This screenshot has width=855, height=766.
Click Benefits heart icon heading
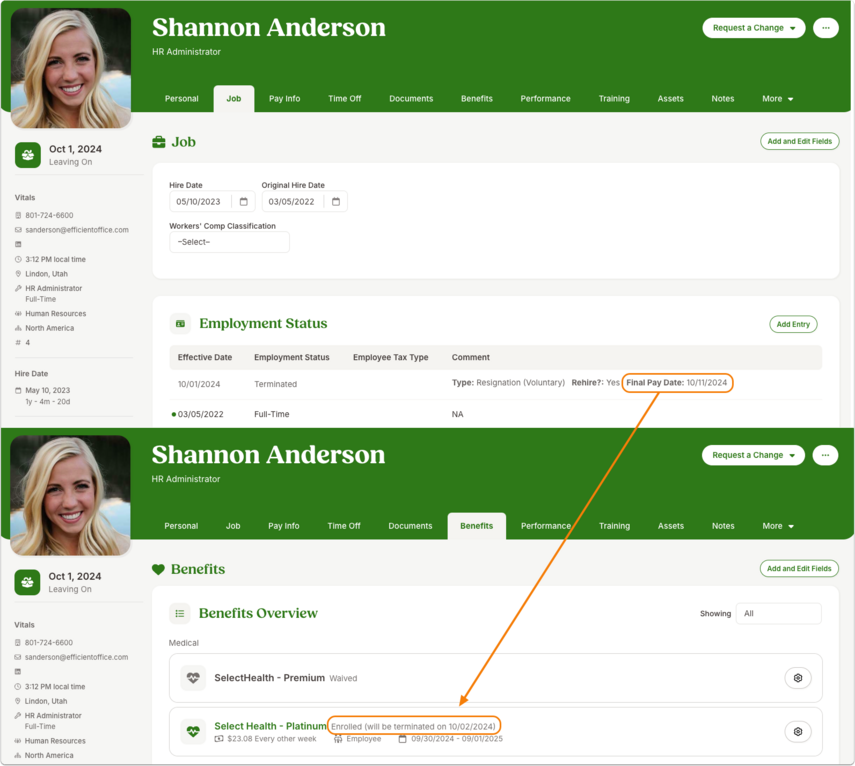[158, 569]
